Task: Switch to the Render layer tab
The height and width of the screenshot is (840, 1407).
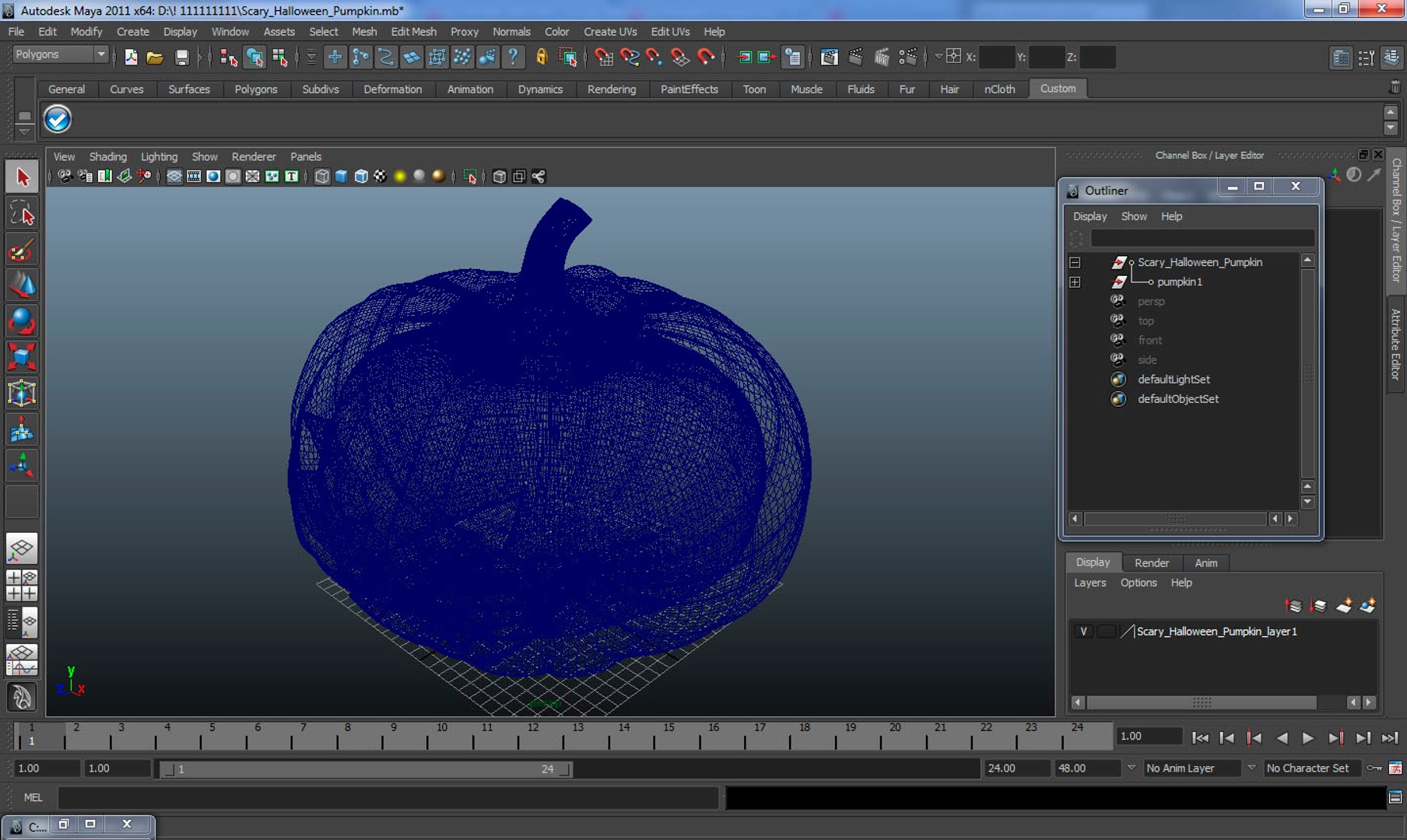Action: pos(1152,562)
